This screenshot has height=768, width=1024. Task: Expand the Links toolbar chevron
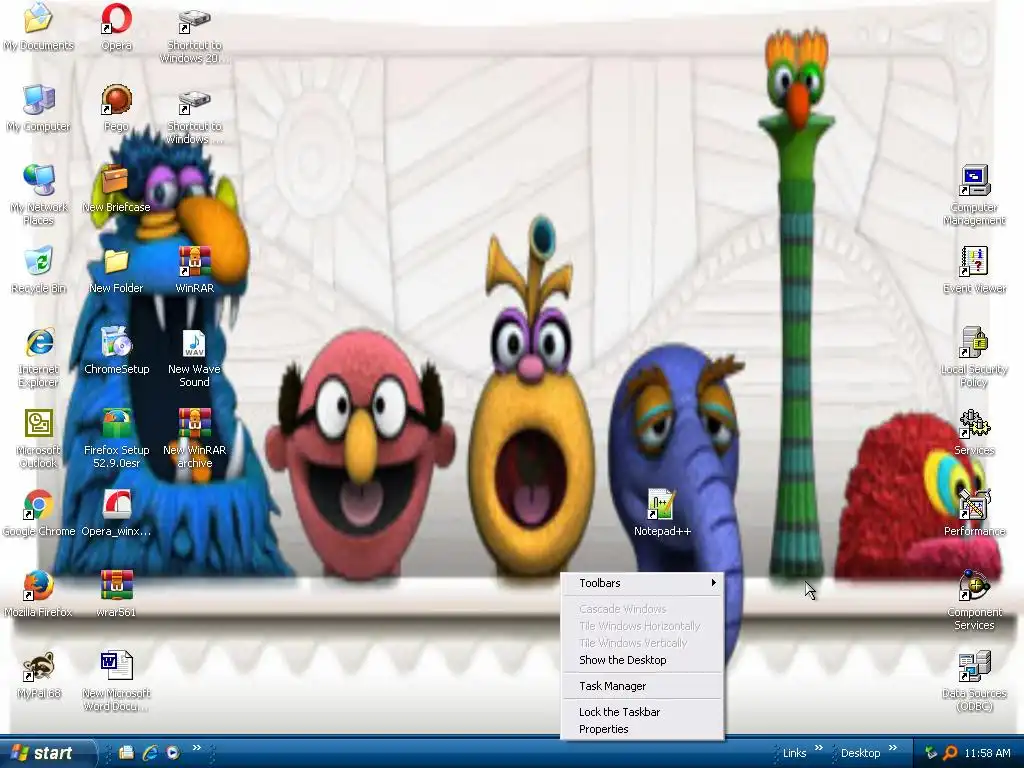[818, 748]
